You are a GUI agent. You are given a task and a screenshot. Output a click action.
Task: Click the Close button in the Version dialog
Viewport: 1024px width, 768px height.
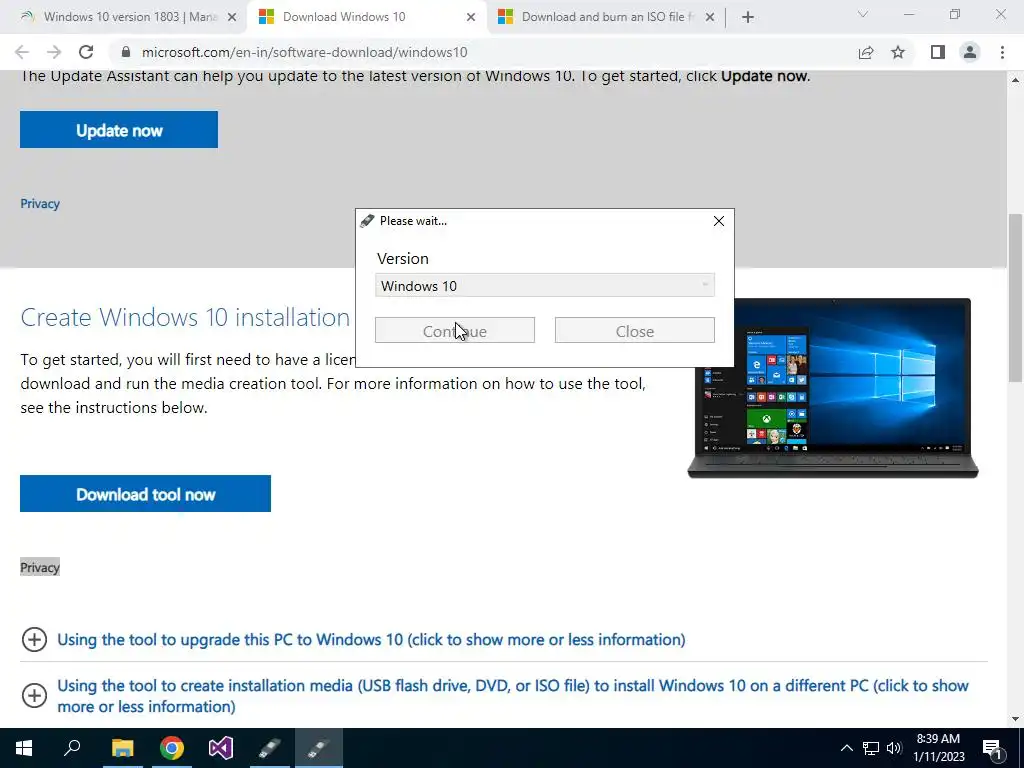[635, 330]
